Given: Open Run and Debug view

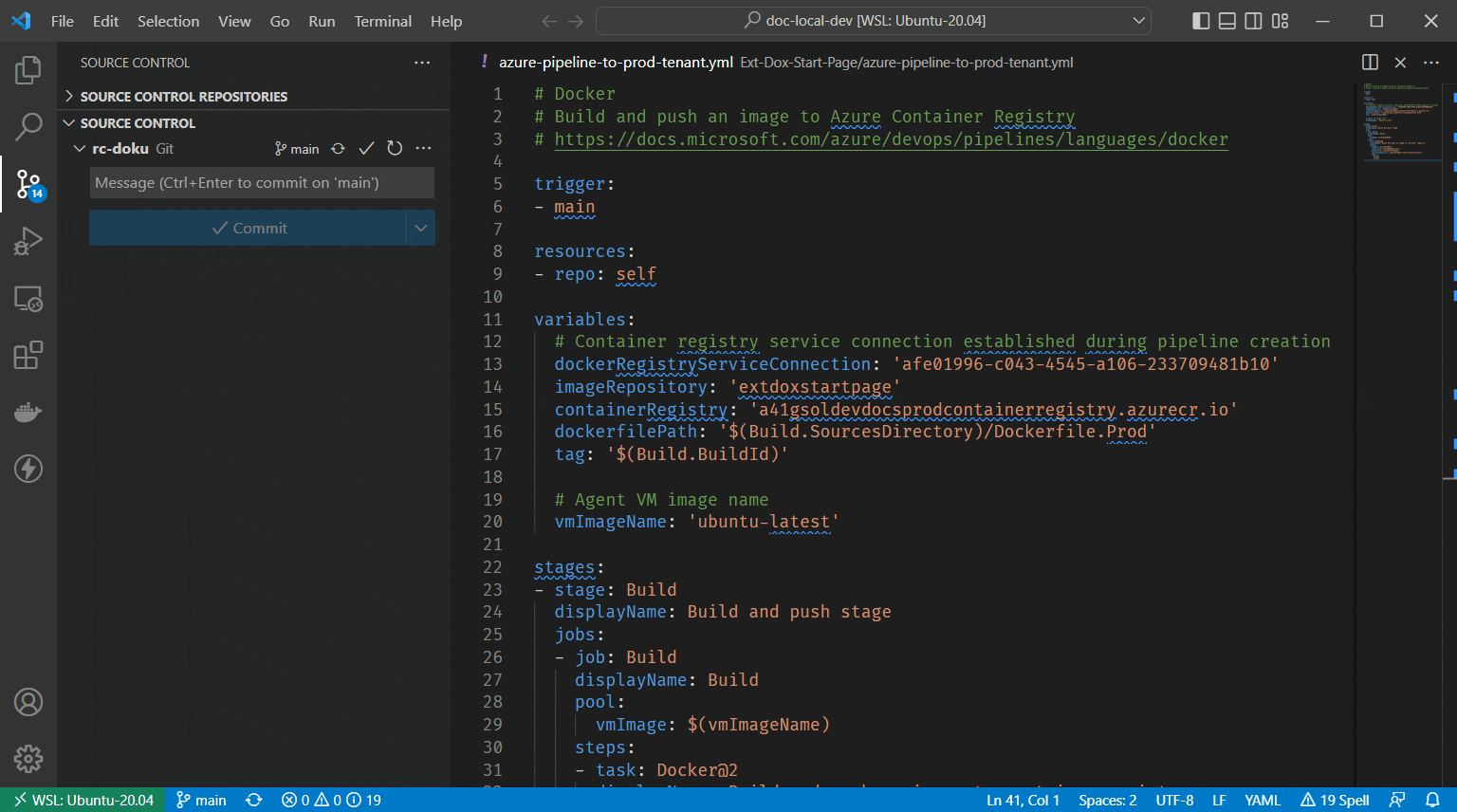Looking at the screenshot, I should pos(28,241).
